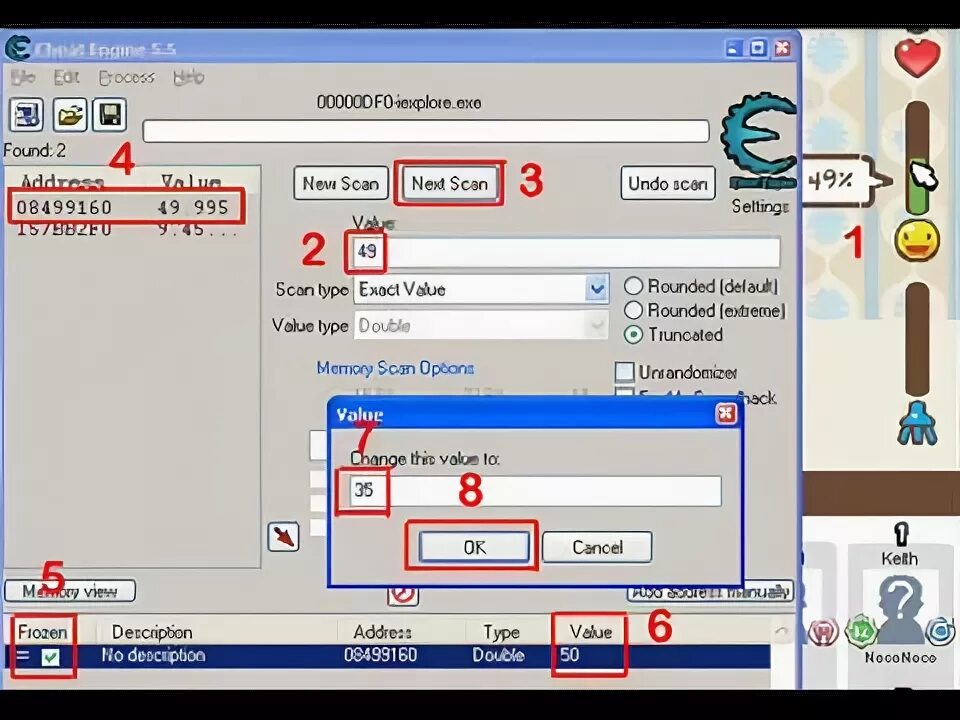This screenshot has width=960, height=720.
Task: Click the scan progress bar at top
Action: pyautogui.click(x=426, y=131)
